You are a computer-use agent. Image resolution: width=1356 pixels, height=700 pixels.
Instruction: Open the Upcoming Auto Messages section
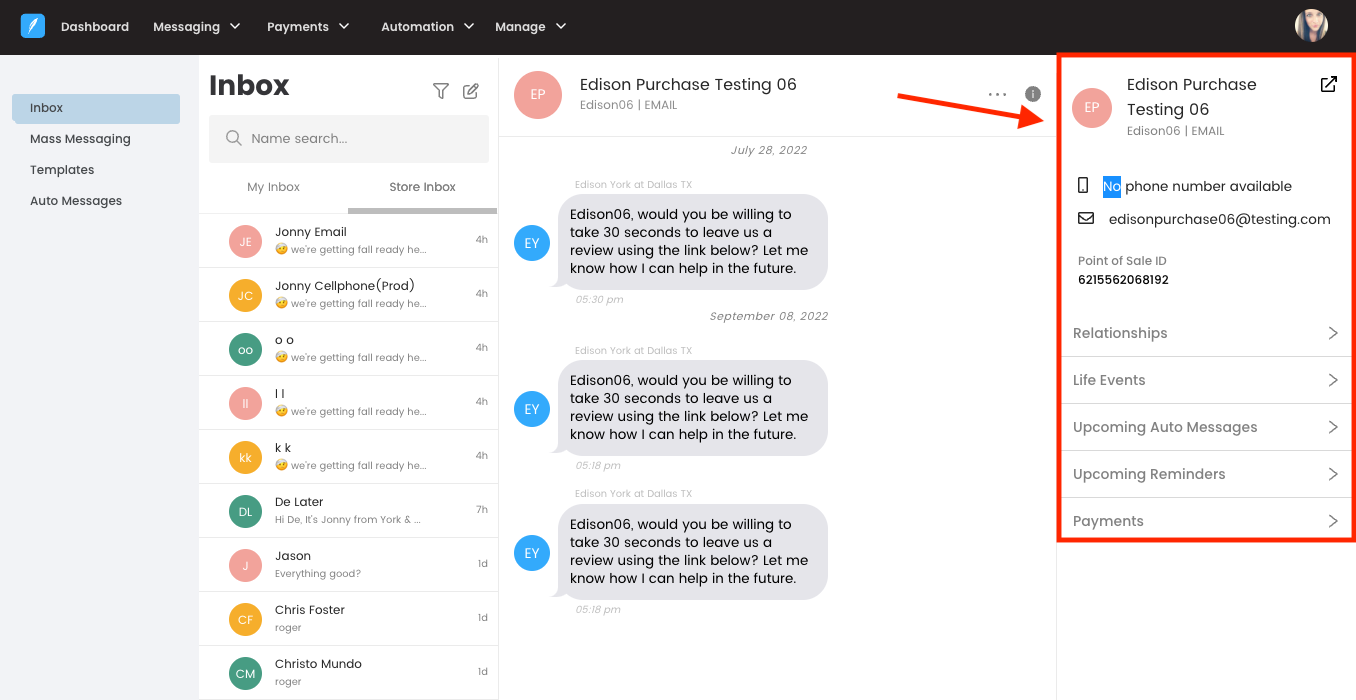click(x=1205, y=427)
